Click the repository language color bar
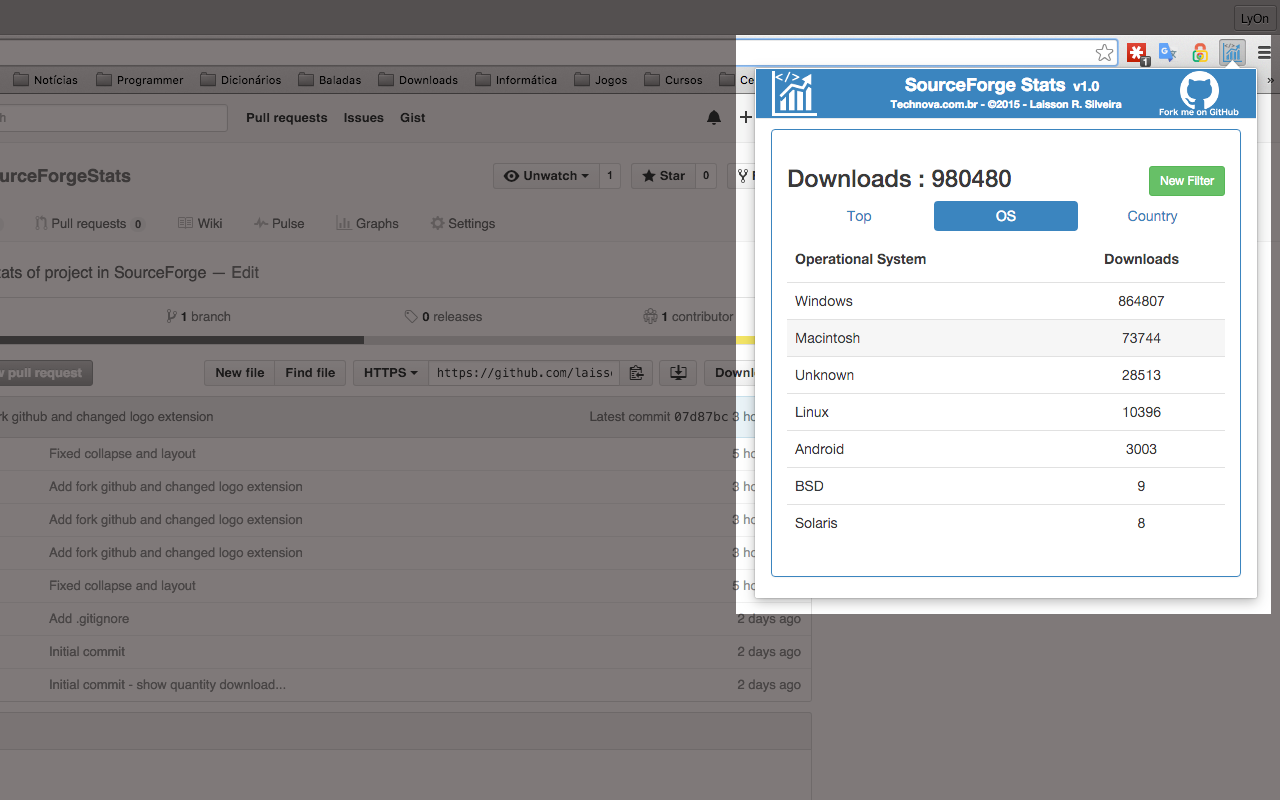Image resolution: width=1280 pixels, height=800 pixels. (x=400, y=340)
